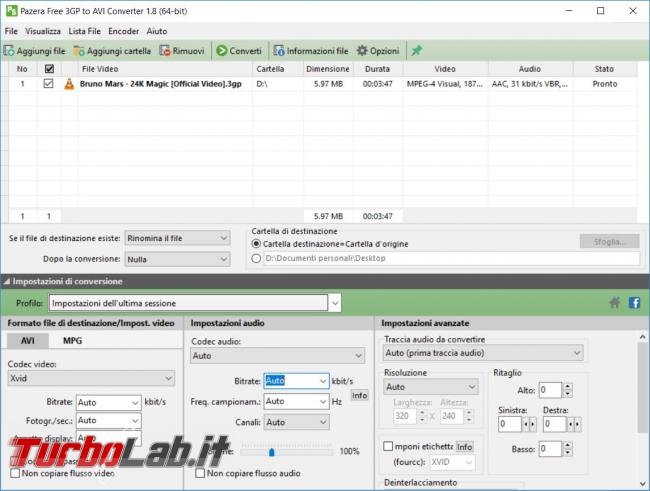
Task: Click the destination path input field
Action: (452, 258)
